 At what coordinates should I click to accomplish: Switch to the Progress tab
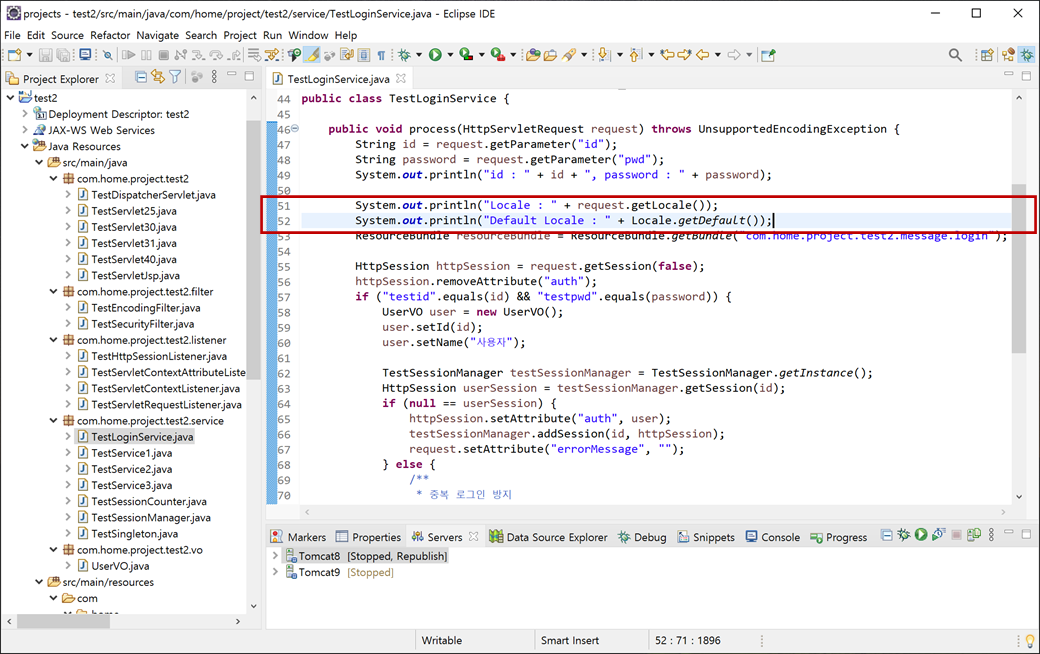[x=839, y=537]
